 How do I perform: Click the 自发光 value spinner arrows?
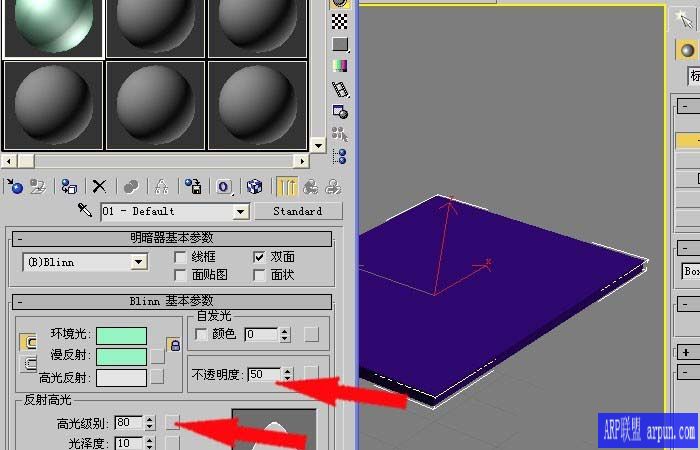coord(284,334)
